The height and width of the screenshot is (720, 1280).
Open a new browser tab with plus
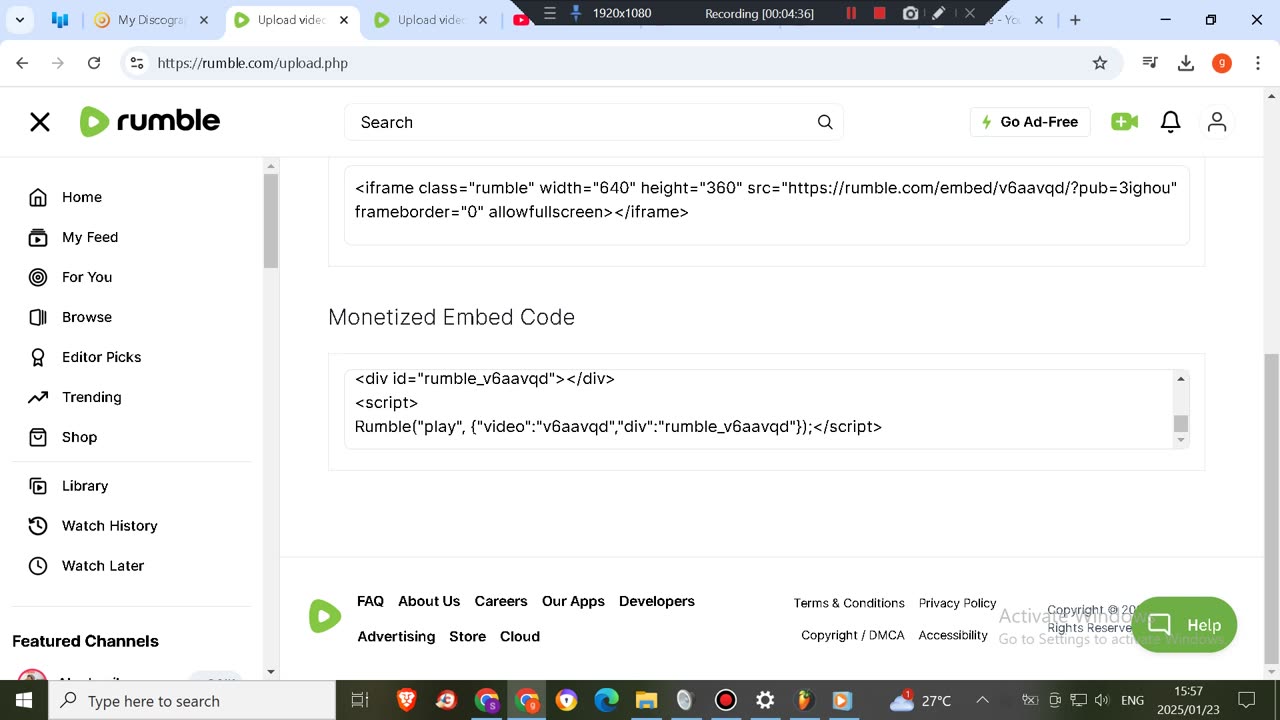coord(1075,20)
